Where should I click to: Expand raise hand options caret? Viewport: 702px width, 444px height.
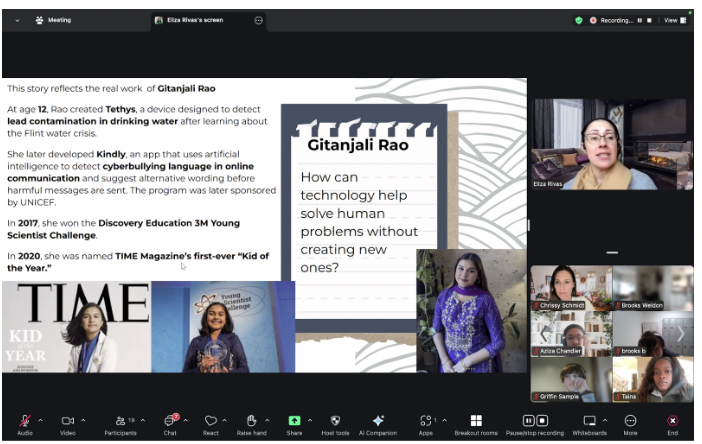(267, 420)
